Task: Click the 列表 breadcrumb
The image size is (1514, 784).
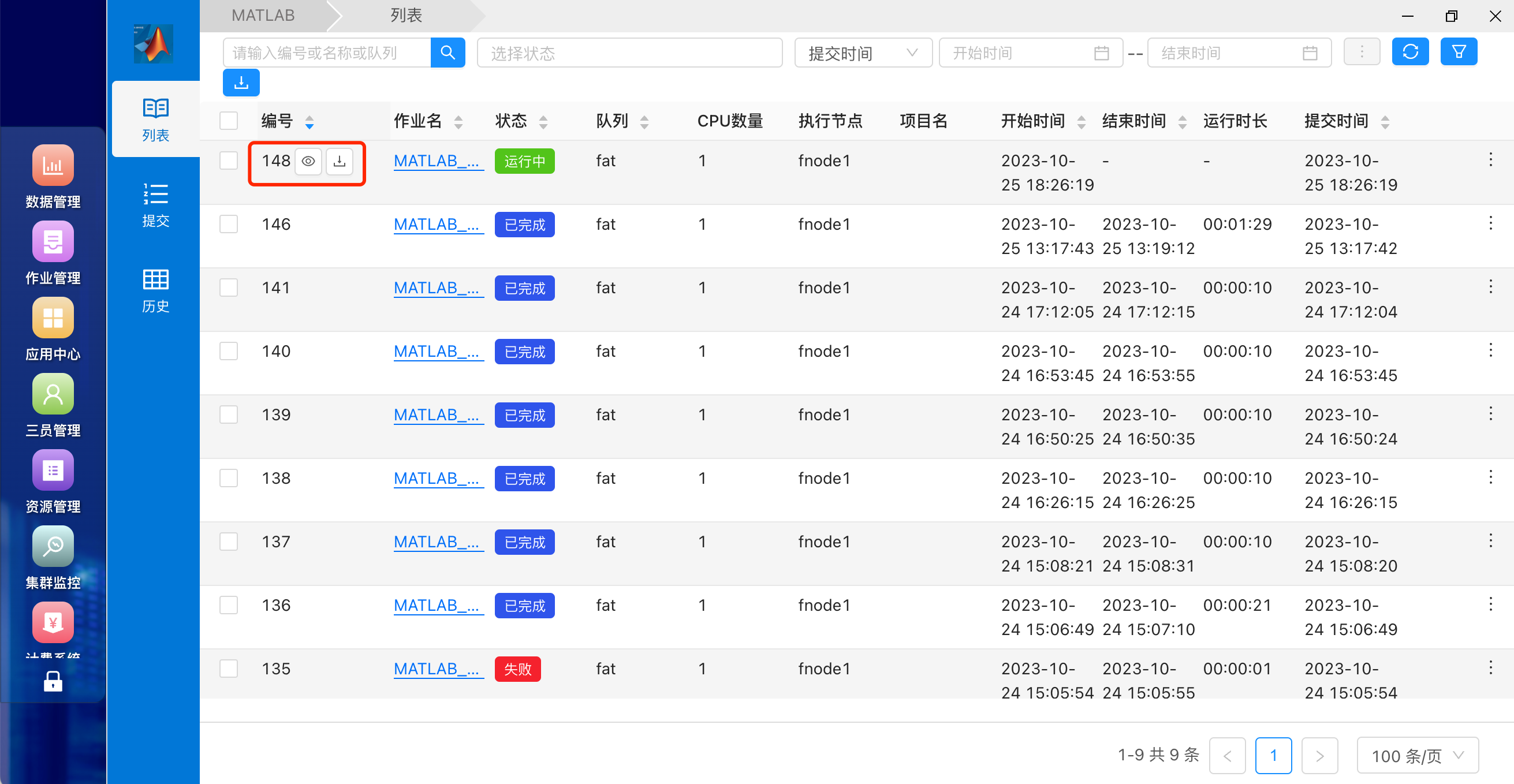Action: point(406,15)
